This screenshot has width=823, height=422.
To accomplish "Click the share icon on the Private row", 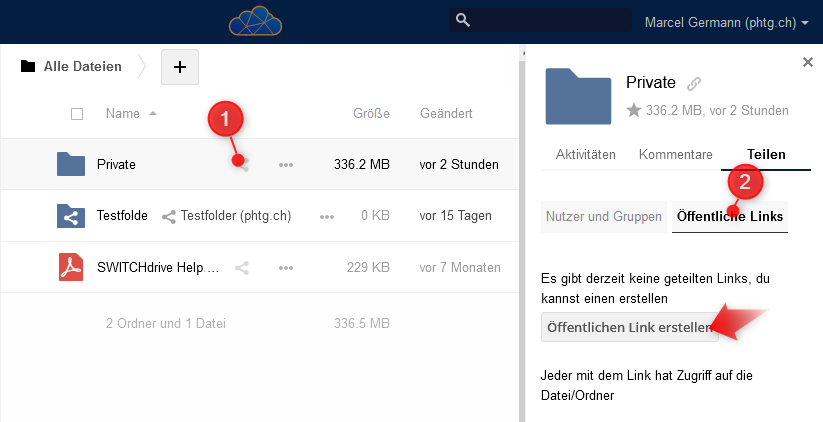I will click(242, 164).
